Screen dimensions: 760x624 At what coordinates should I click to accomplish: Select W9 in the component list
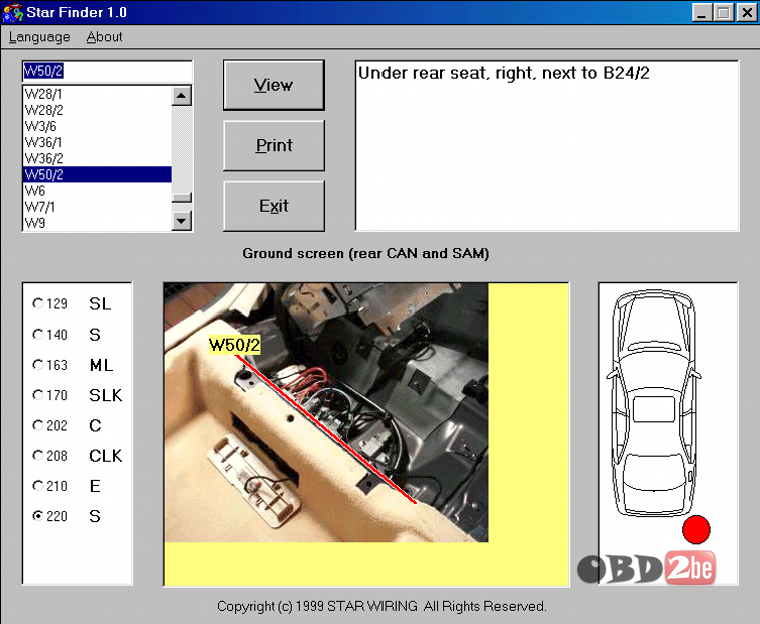[97, 223]
